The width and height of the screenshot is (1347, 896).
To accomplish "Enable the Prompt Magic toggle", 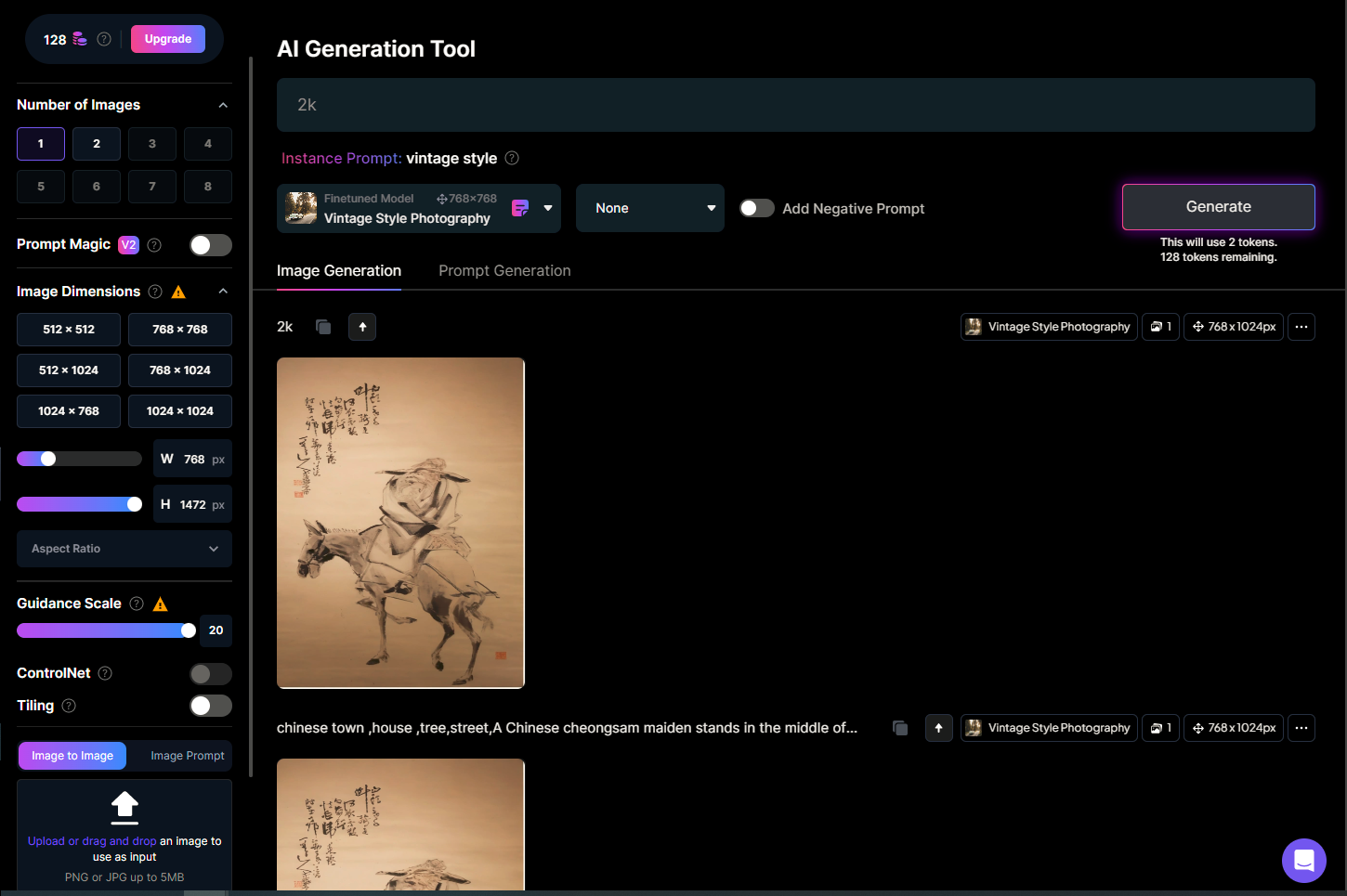I will coord(211,245).
